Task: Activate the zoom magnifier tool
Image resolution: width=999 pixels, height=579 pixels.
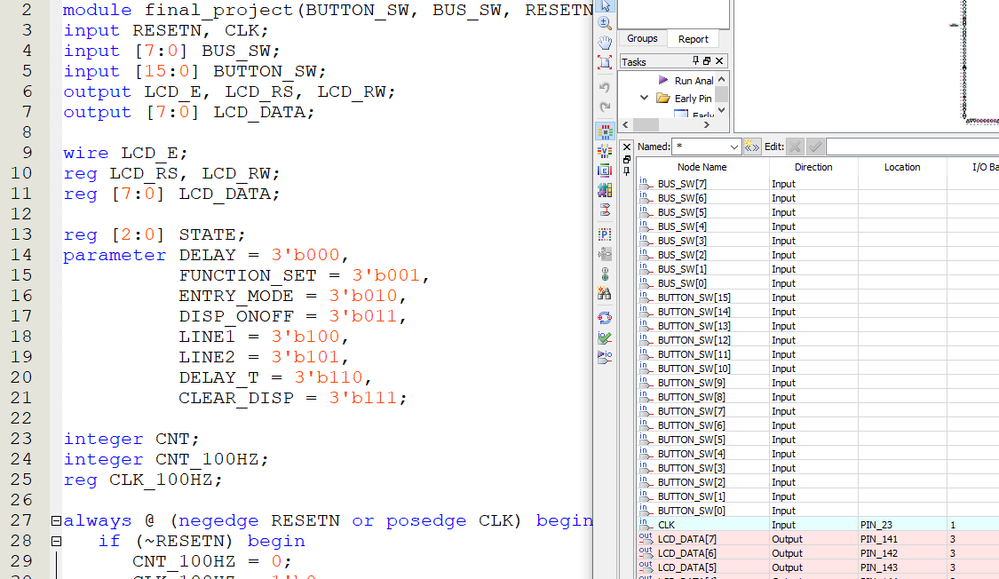Action: pos(605,24)
